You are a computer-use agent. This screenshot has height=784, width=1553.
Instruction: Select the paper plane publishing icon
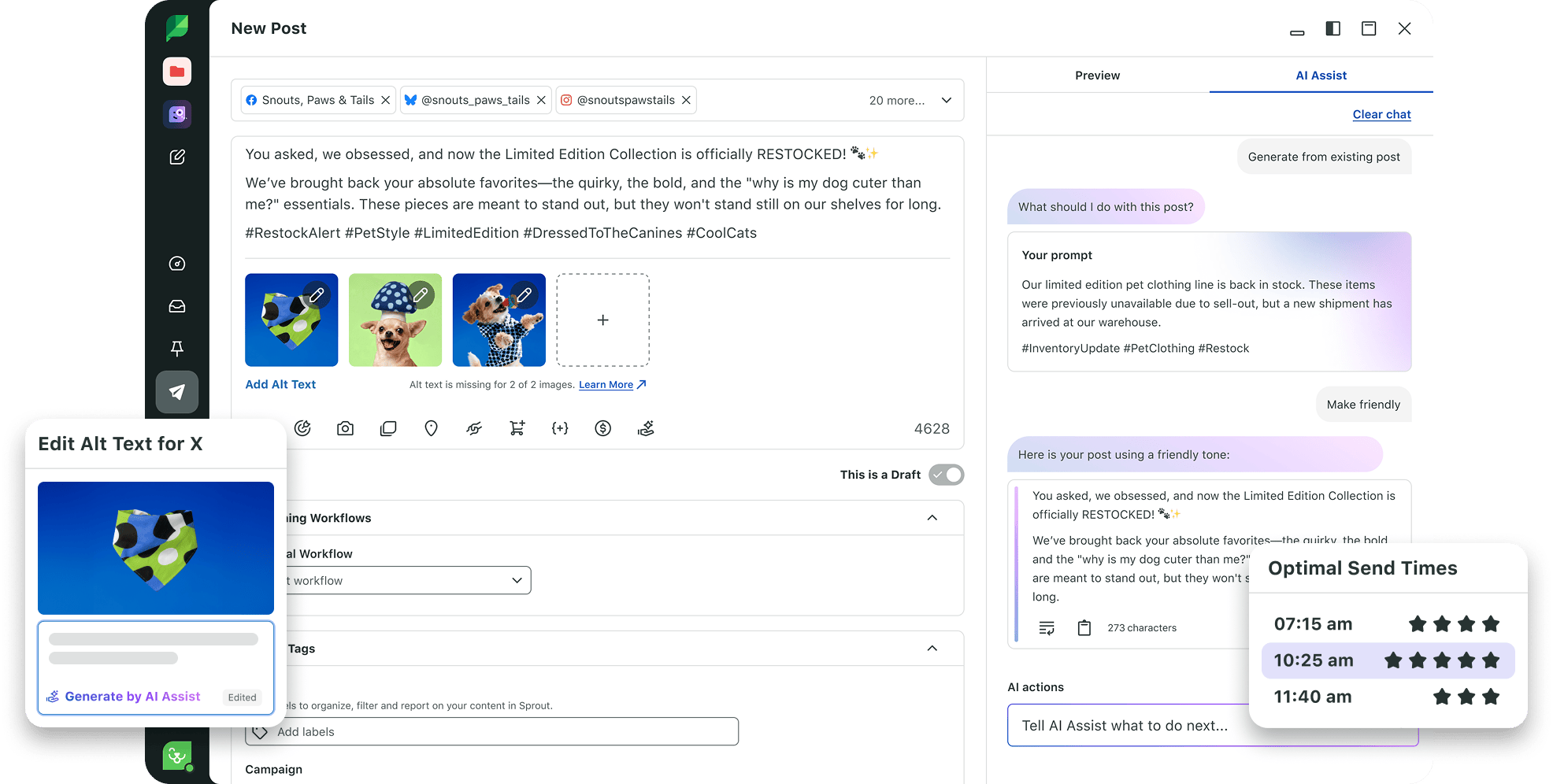click(177, 392)
